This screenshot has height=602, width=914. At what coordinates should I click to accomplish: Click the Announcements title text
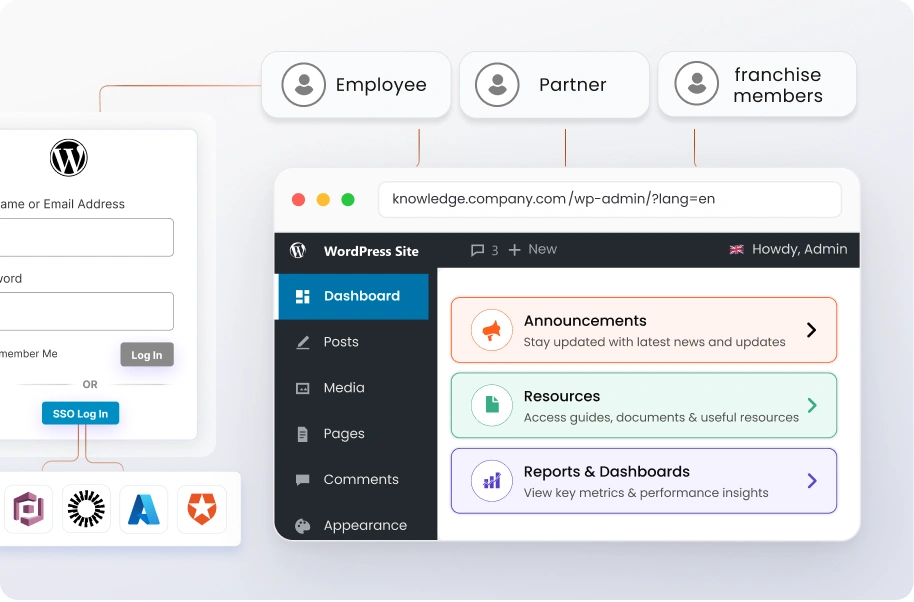tap(585, 321)
